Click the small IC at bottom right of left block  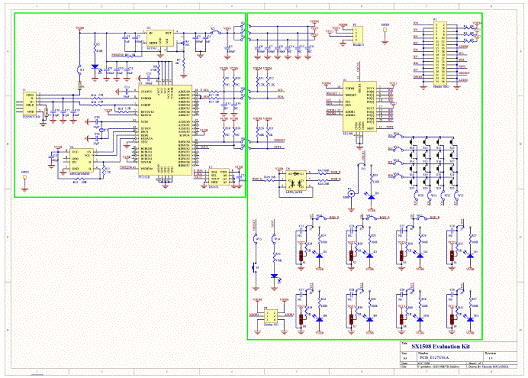click(219, 177)
